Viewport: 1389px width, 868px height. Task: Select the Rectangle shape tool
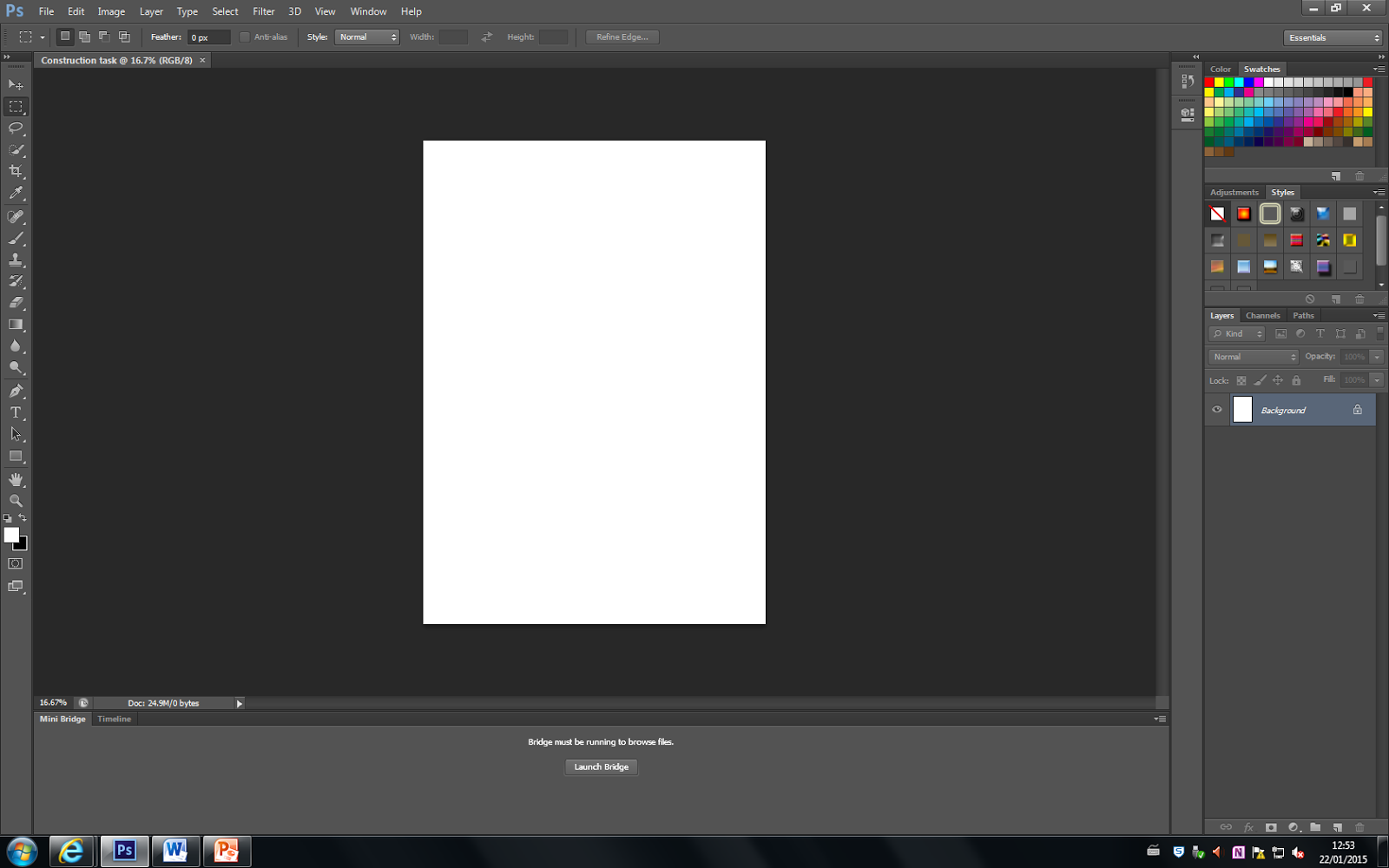(16, 456)
